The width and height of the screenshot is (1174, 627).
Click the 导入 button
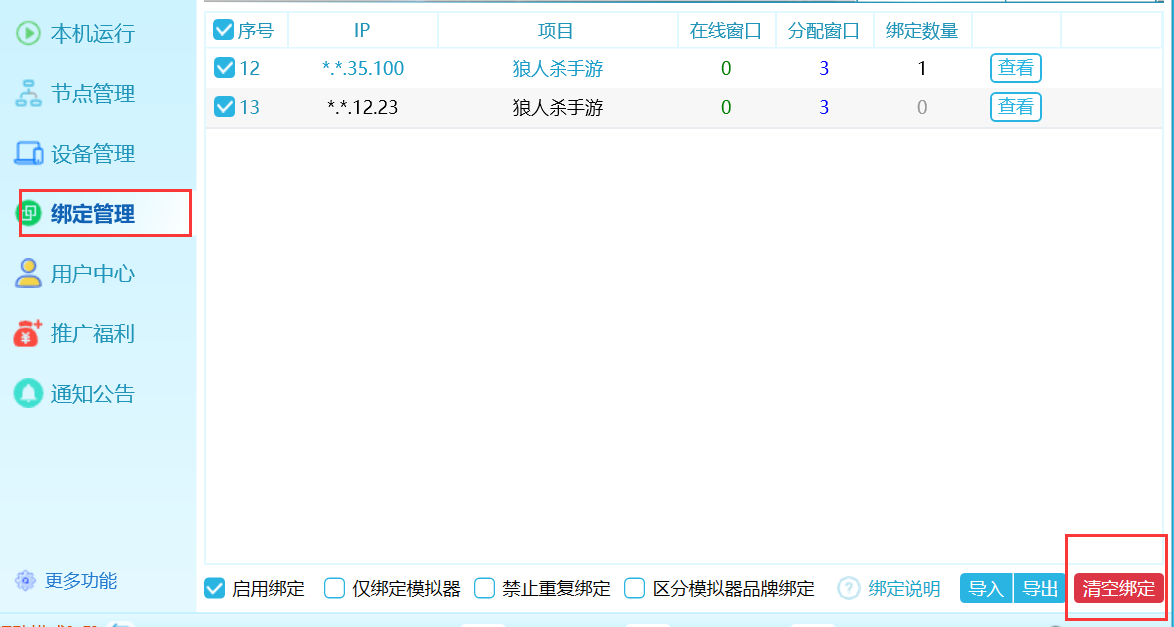click(x=986, y=588)
